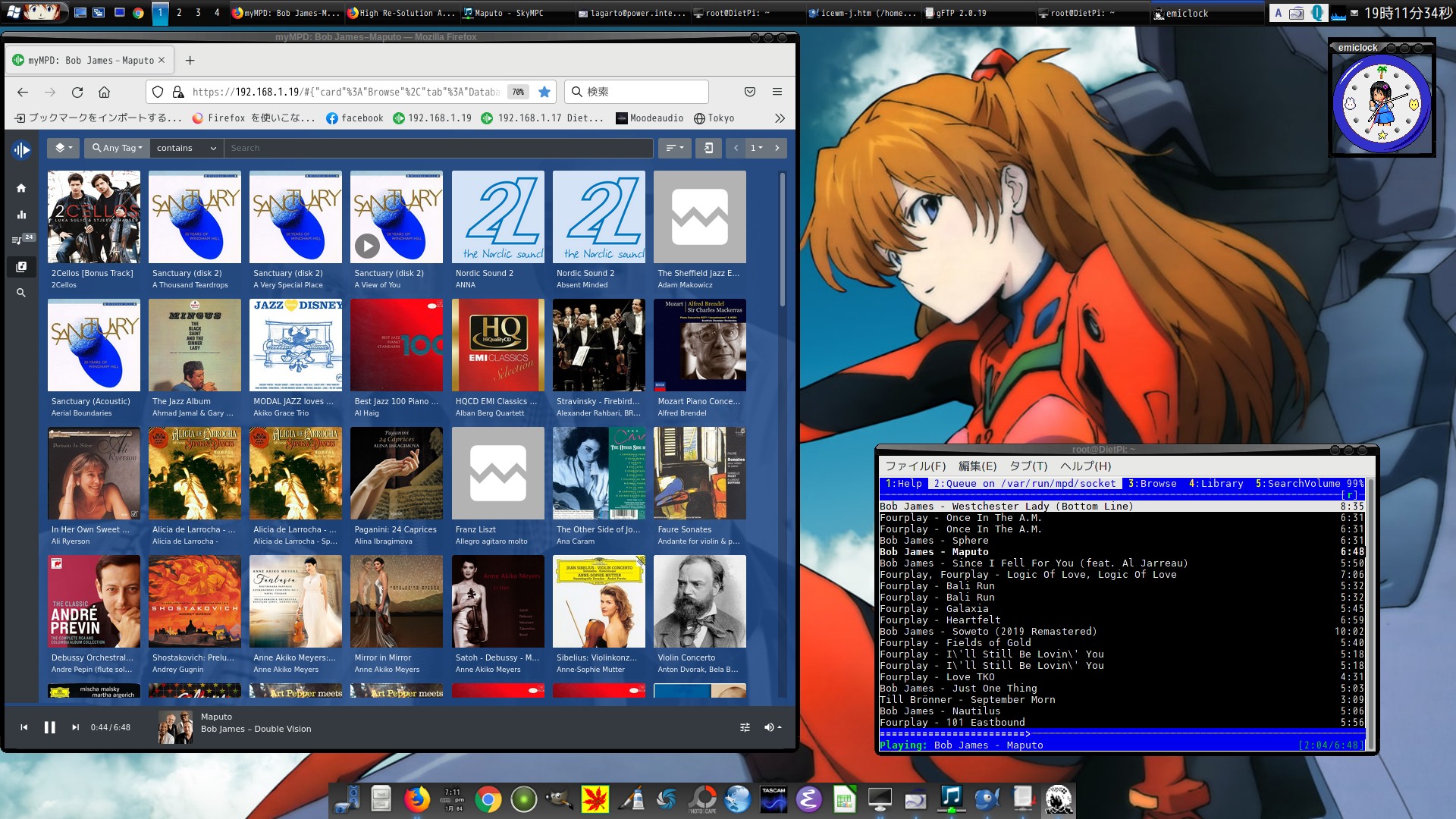Open the playback statistics sidebar icon
The width and height of the screenshot is (1456, 819).
pyautogui.click(x=21, y=215)
